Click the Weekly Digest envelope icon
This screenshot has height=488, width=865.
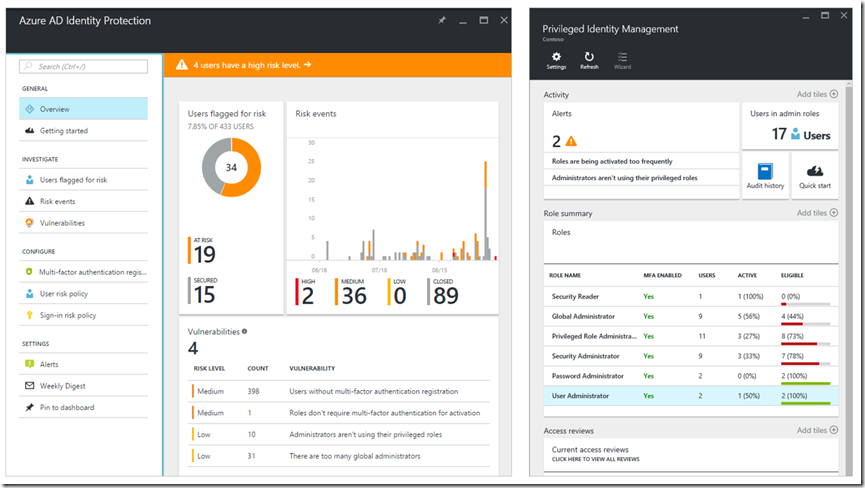(x=30, y=385)
